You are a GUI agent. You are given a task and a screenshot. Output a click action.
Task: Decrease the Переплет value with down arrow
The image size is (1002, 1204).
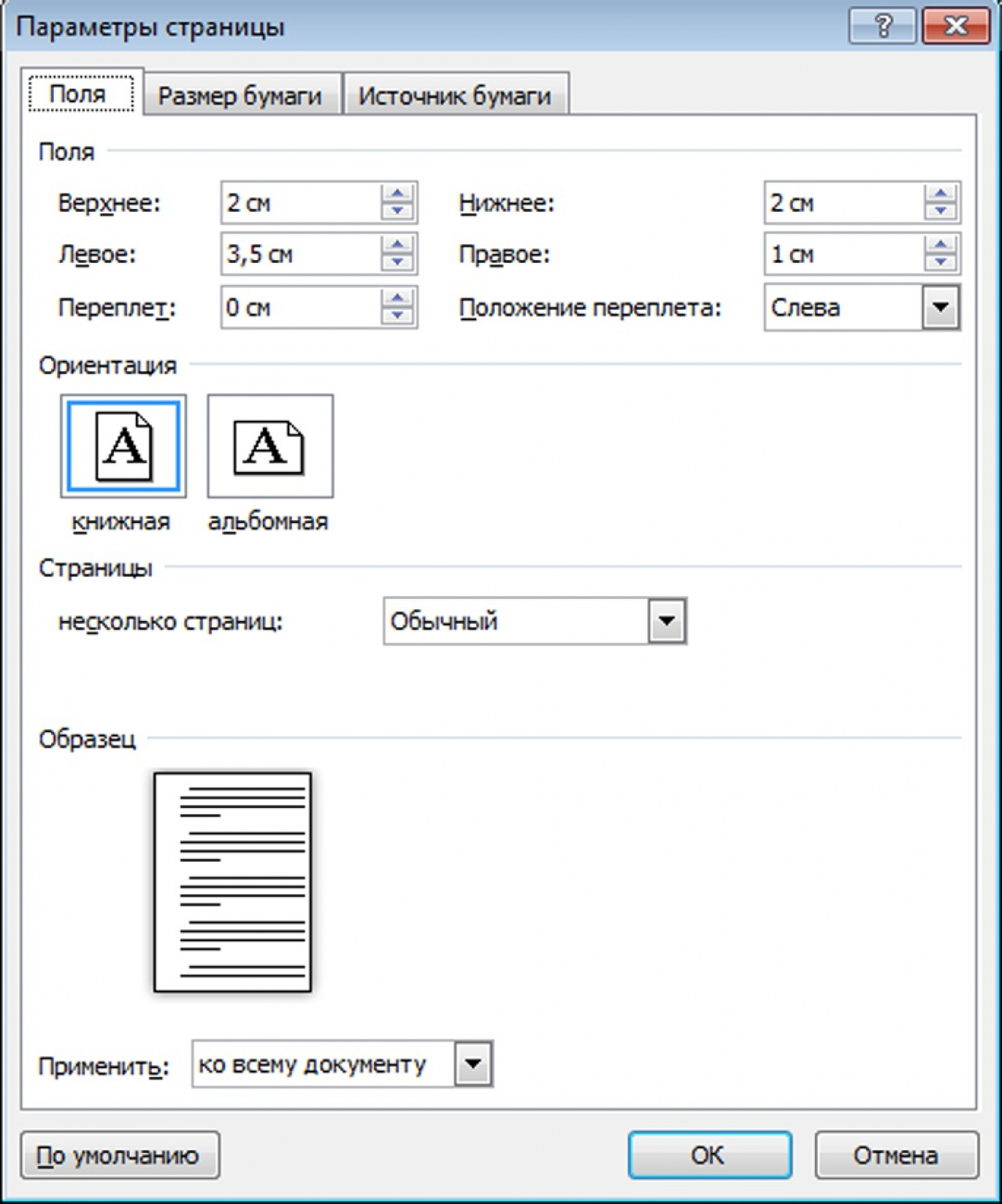click(398, 315)
